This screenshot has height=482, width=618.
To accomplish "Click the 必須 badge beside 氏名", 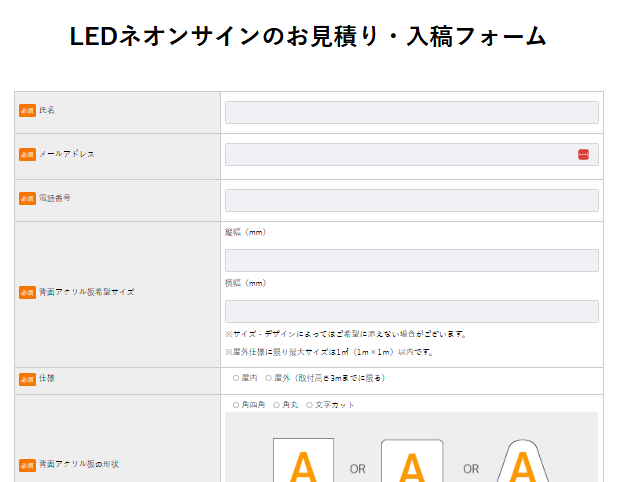I will 27,111.
